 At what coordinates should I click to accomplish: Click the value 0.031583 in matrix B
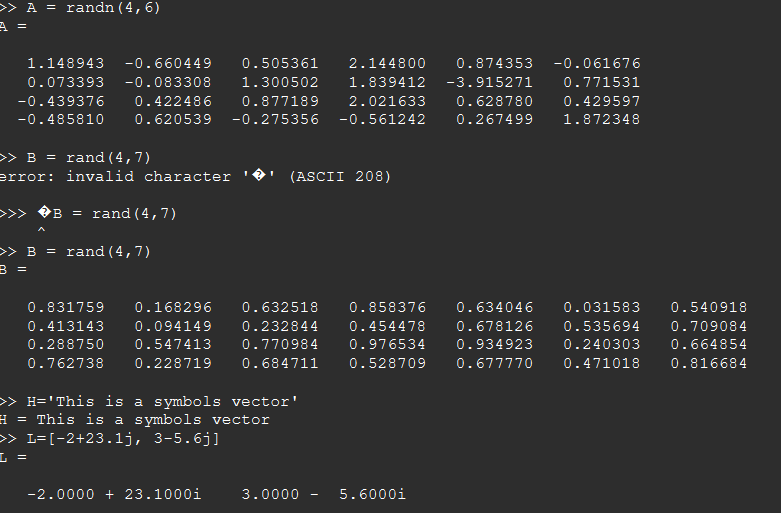tap(601, 307)
